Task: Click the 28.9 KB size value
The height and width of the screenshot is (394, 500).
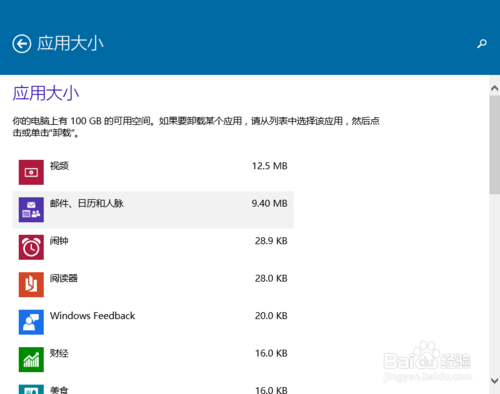Action: click(271, 241)
